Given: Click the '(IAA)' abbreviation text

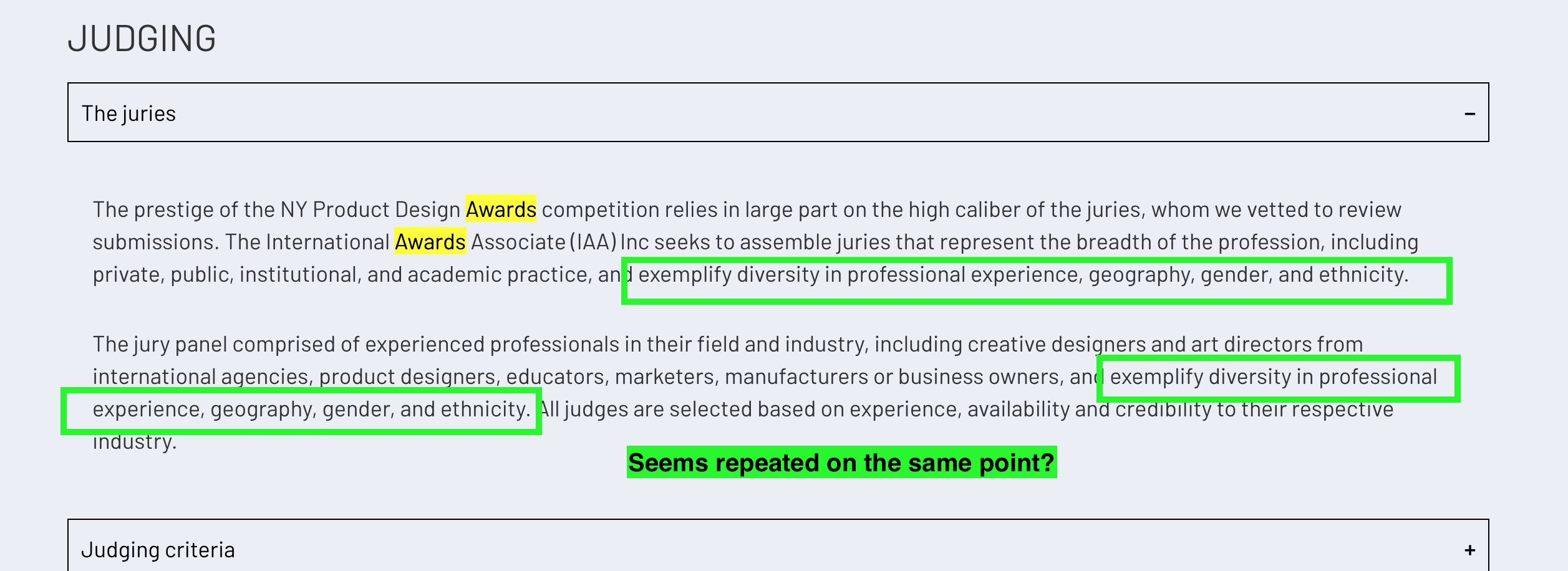Looking at the screenshot, I should pyautogui.click(x=593, y=242).
